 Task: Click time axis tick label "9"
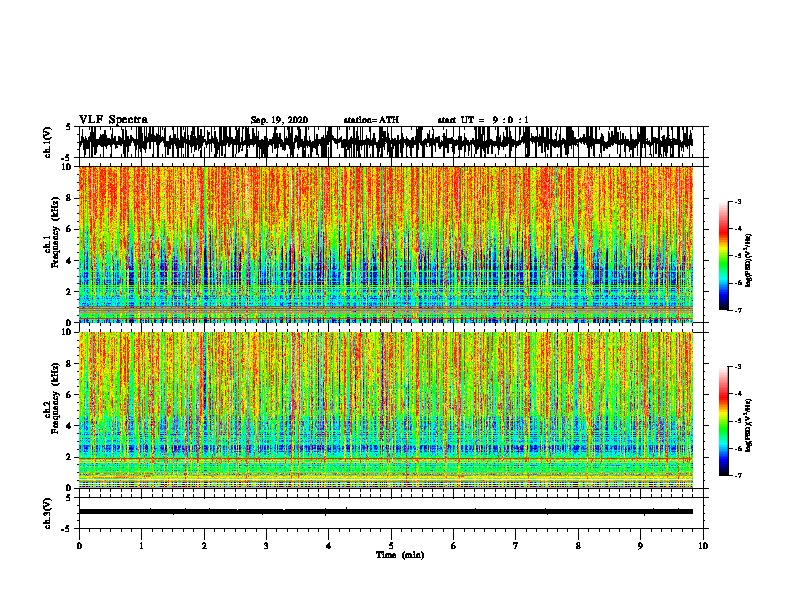(640, 546)
